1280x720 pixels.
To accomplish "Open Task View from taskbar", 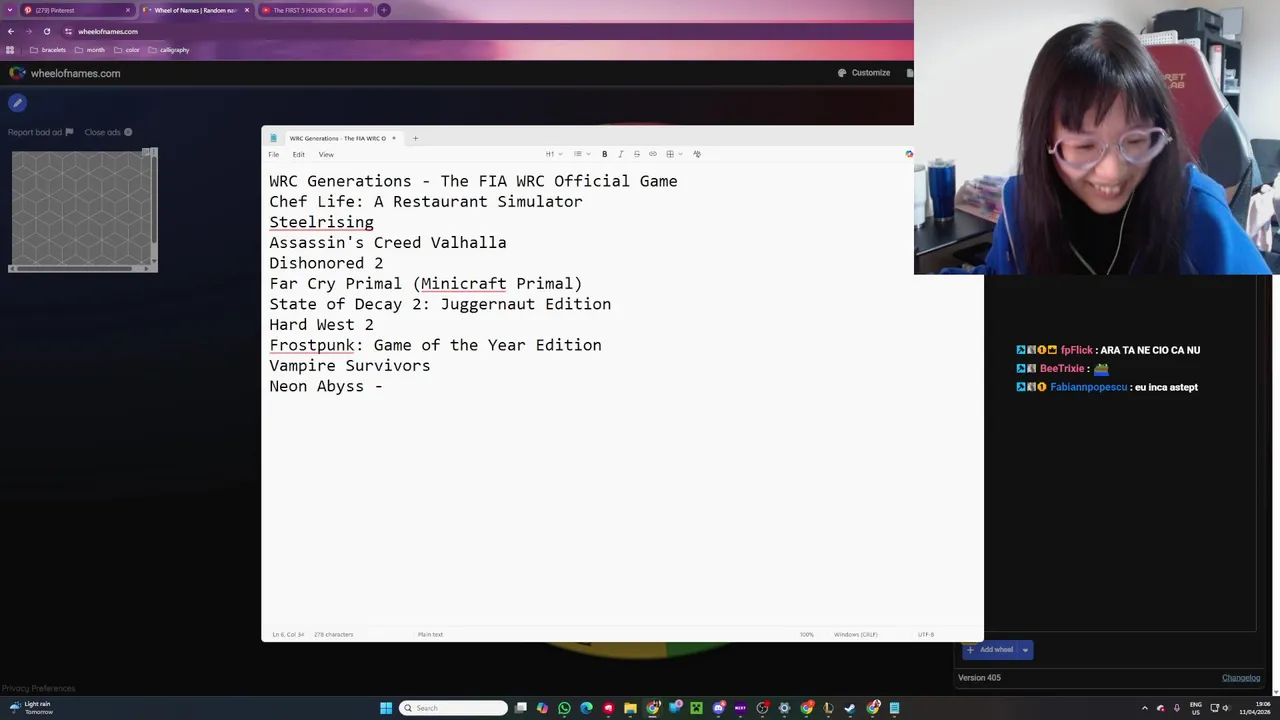I will pos(521,708).
